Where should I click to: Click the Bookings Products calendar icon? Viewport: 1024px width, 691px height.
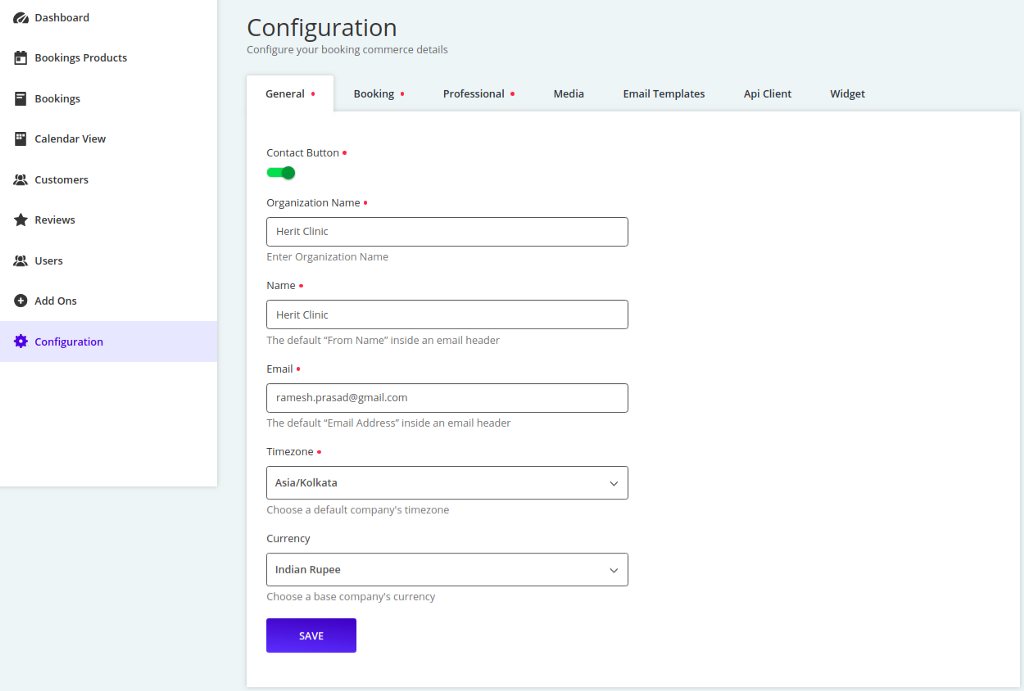coord(20,58)
